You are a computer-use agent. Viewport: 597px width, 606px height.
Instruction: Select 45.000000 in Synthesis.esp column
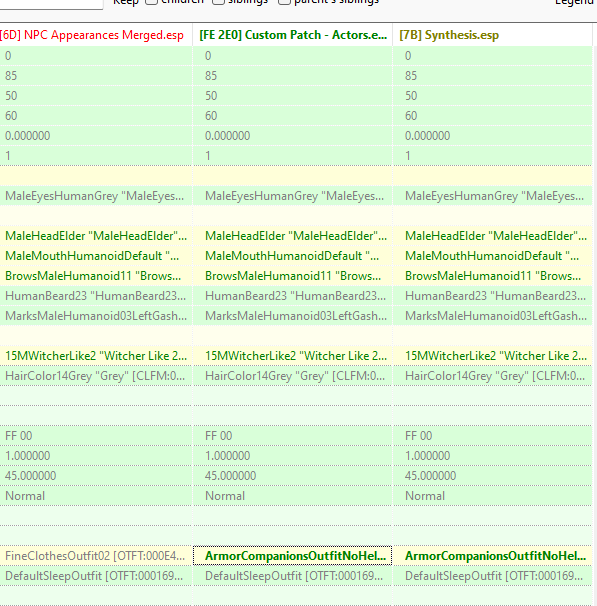[492, 476]
